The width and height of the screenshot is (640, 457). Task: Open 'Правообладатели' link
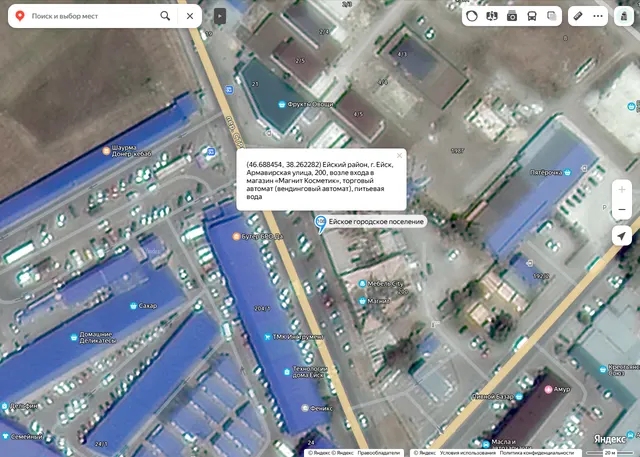coord(379,453)
